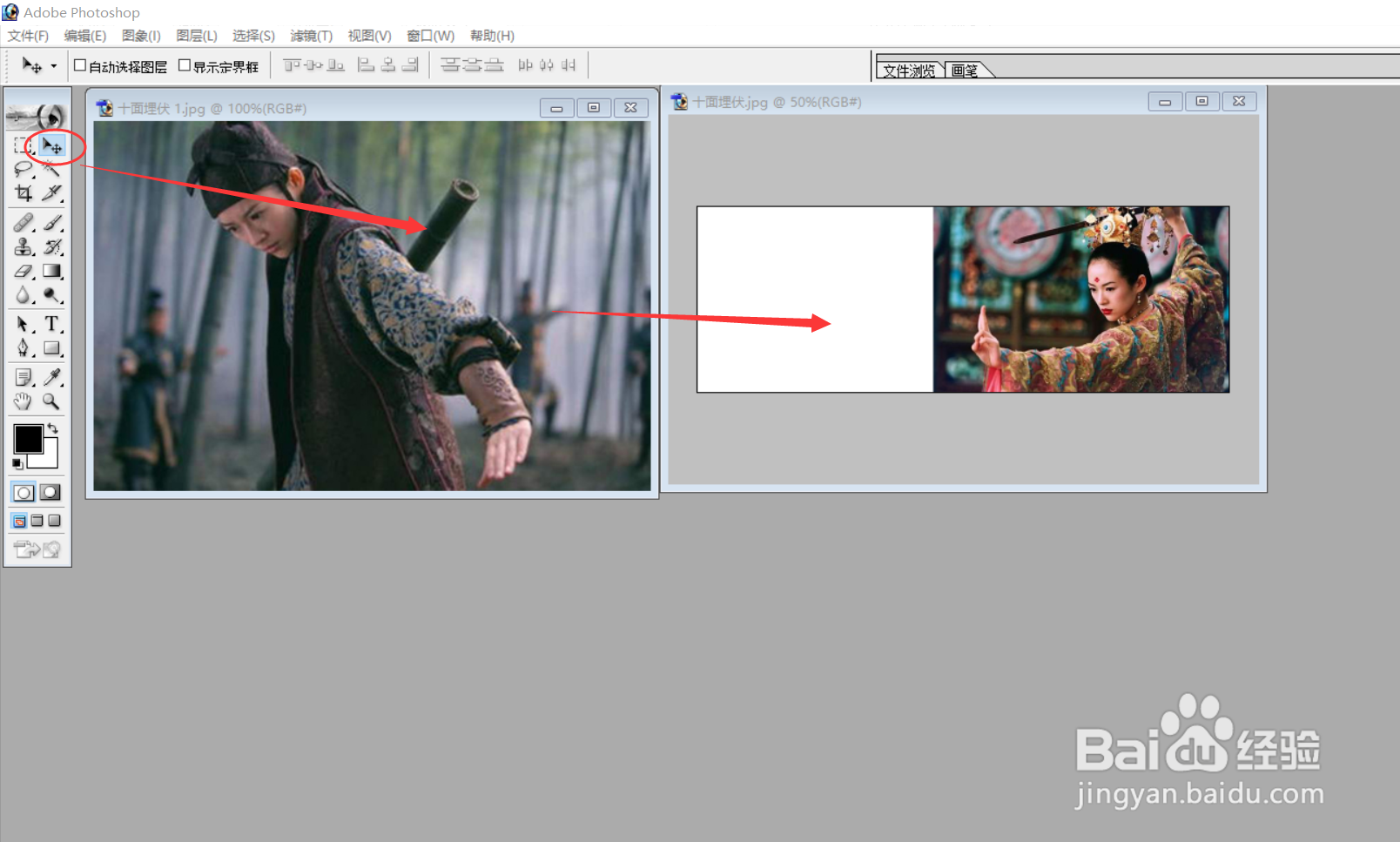Select the Dodge tool
Screen dimensions: 1400x842
tap(52, 296)
